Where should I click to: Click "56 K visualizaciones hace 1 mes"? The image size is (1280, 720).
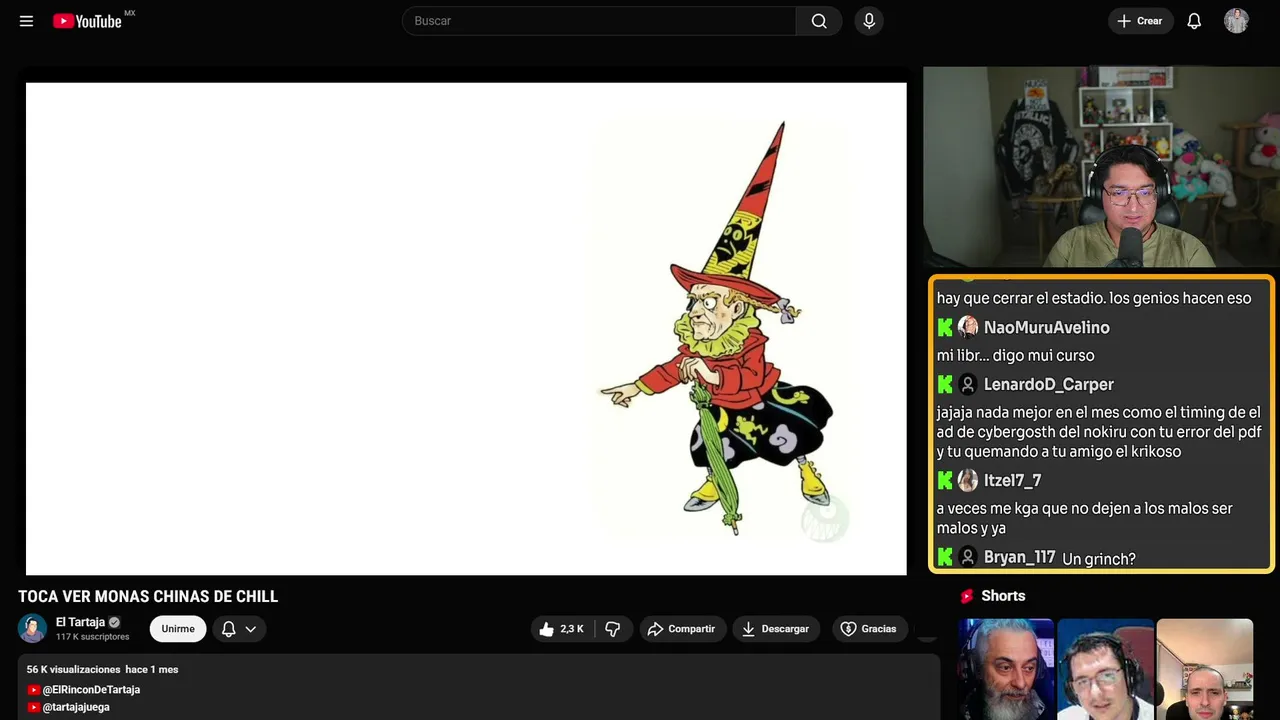coord(103,669)
